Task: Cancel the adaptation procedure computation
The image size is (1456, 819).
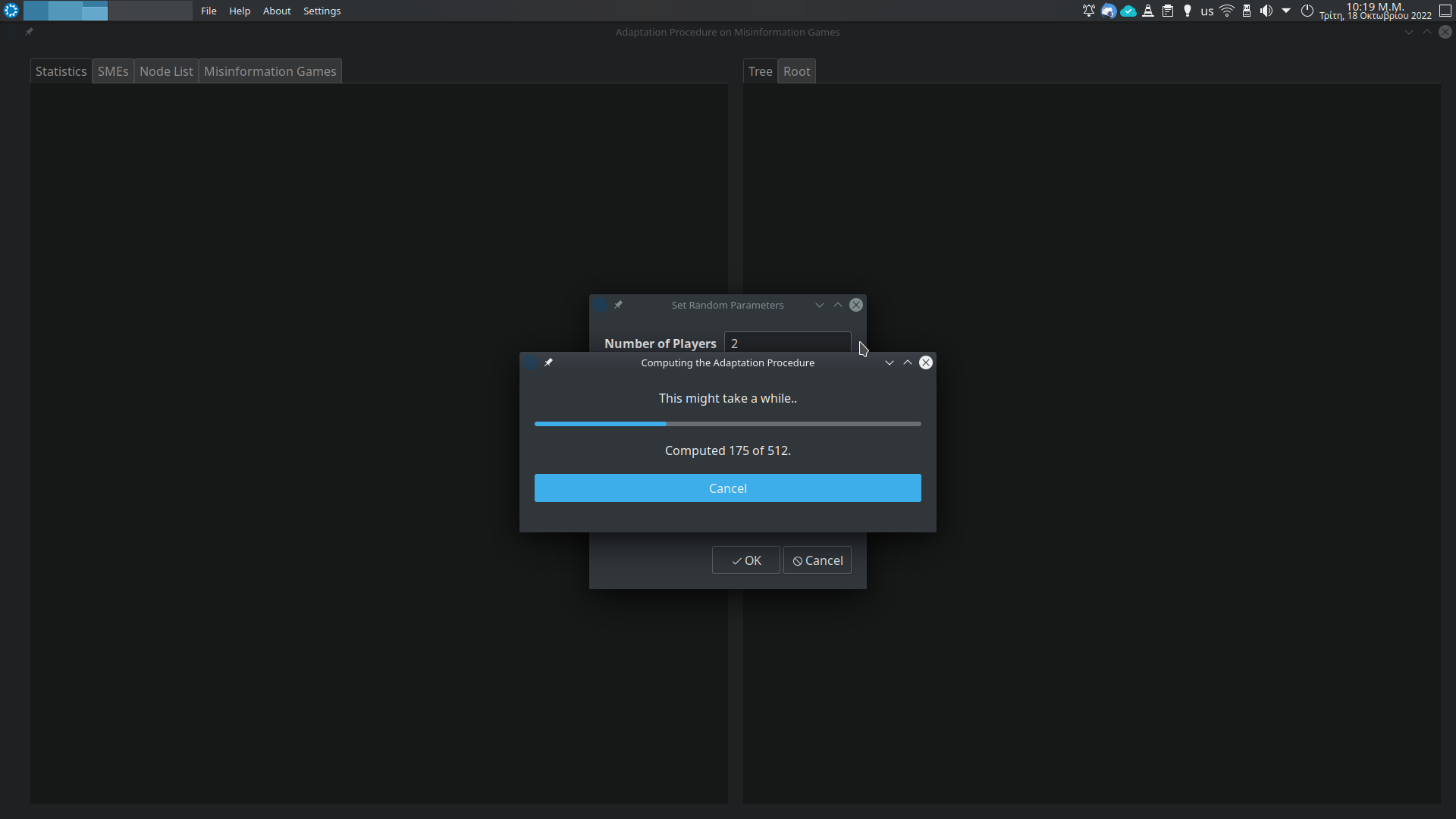Action: [x=727, y=488]
